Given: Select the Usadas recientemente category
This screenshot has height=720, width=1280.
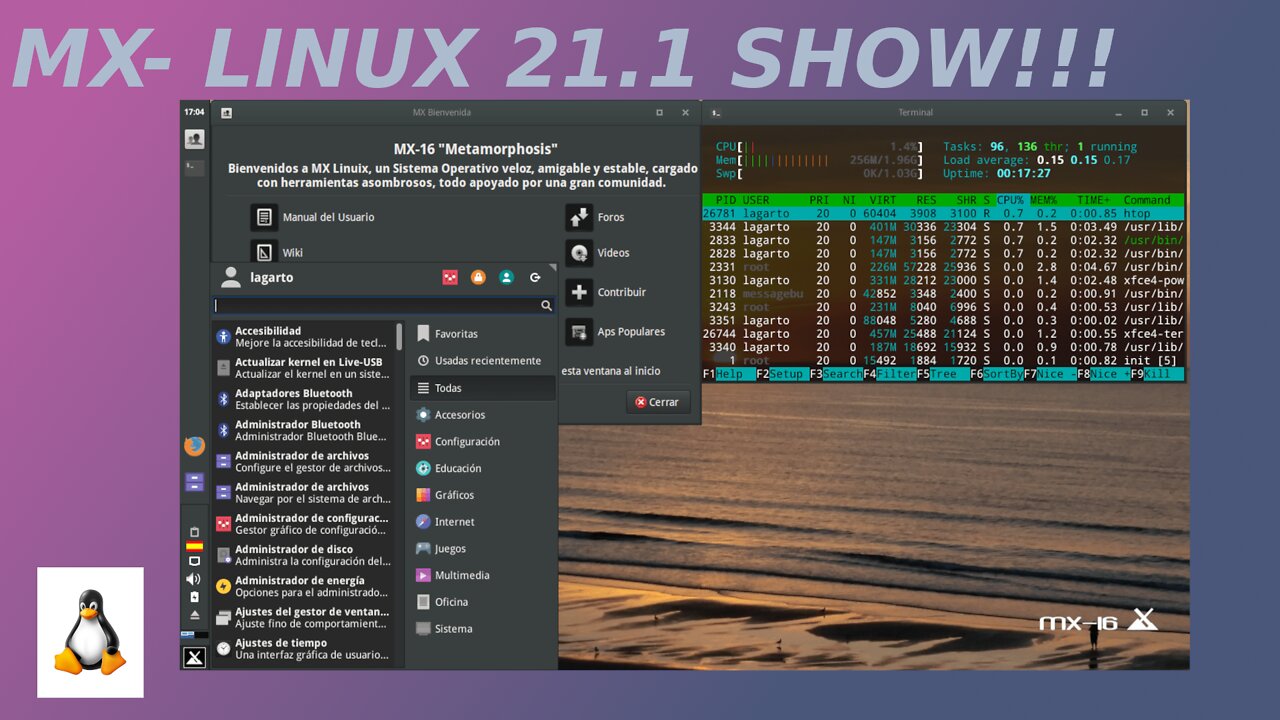Looking at the screenshot, I should click(483, 361).
